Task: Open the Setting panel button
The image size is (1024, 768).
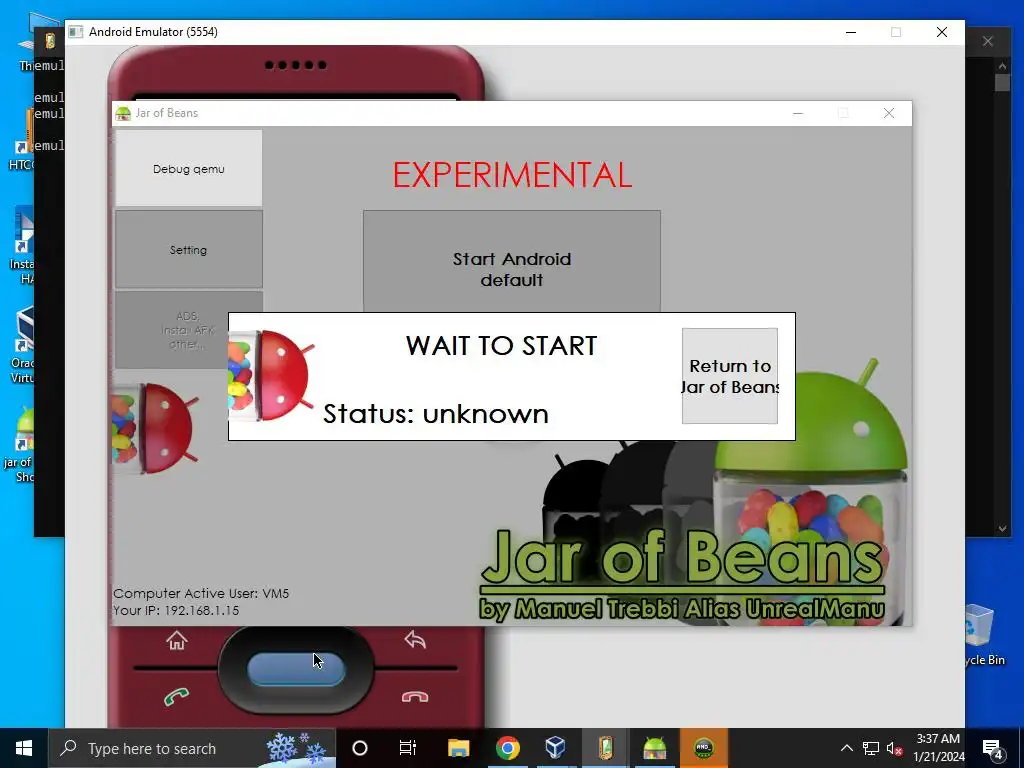Action: point(189,249)
